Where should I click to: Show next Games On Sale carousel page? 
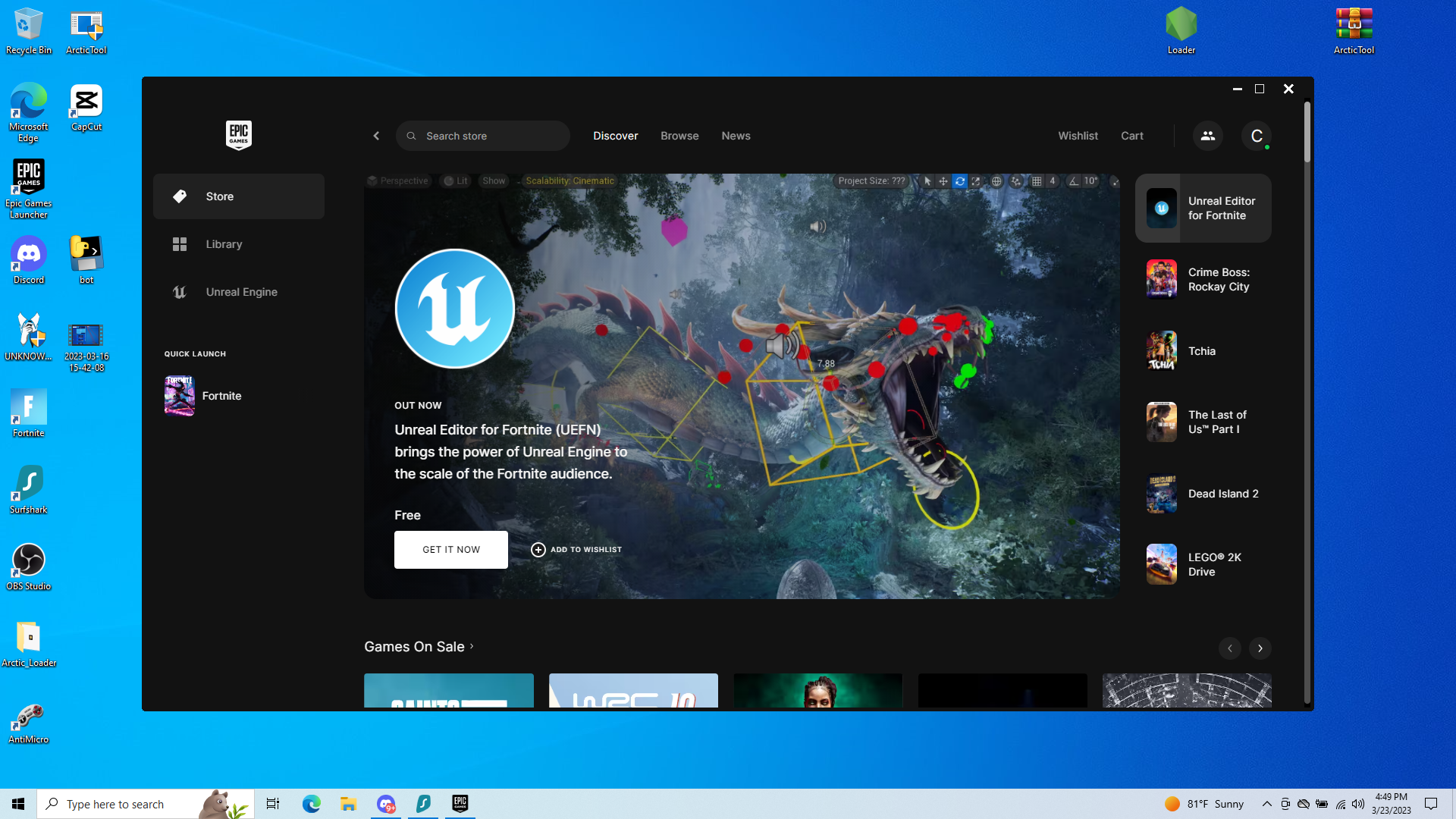pos(1260,648)
